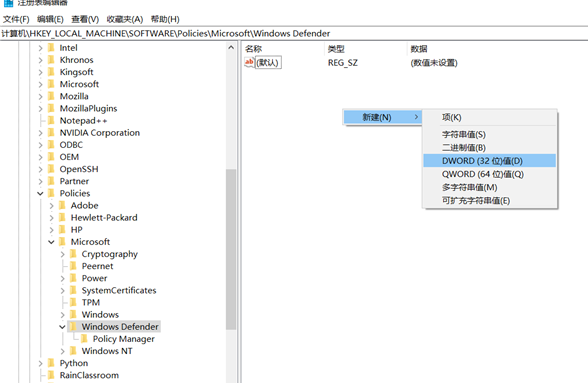Expand the Cryptography node
588x383 pixels.
pos(63,254)
